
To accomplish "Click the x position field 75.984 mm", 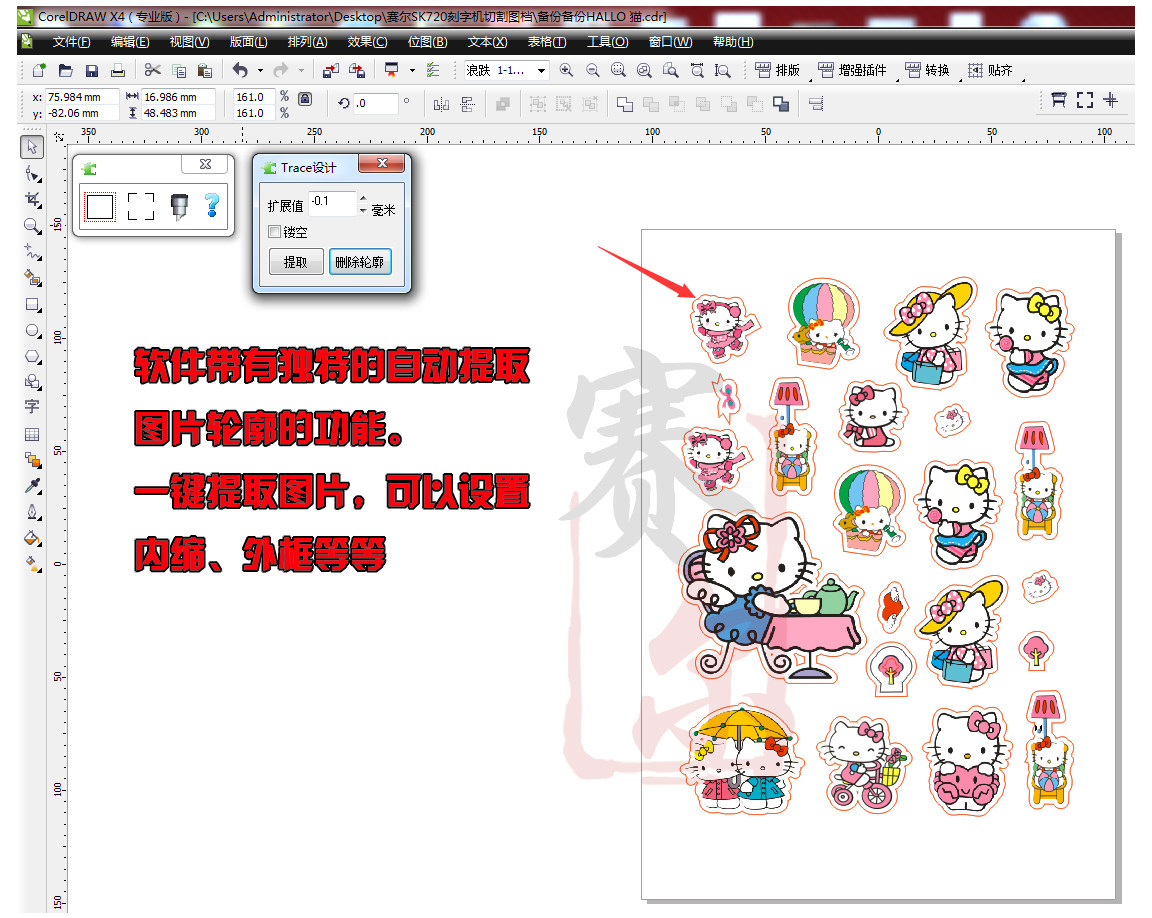I will [82, 96].
